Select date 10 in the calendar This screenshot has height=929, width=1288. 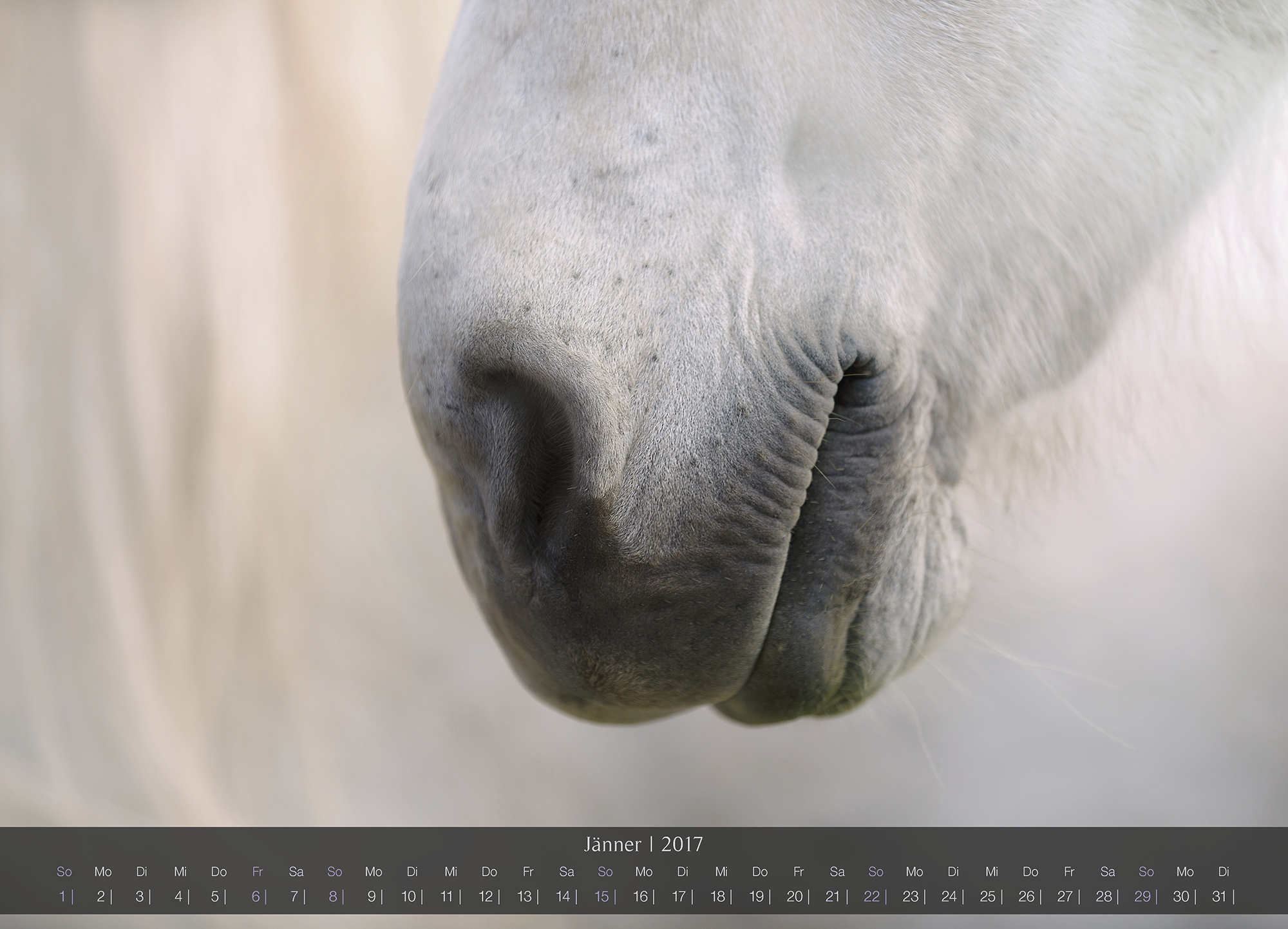tap(408, 896)
